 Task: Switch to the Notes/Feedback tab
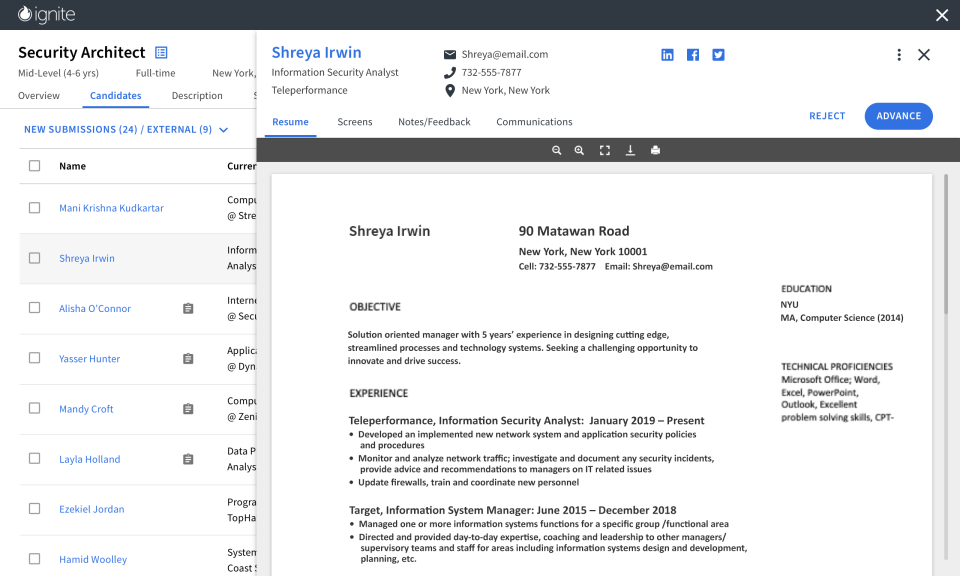(434, 121)
